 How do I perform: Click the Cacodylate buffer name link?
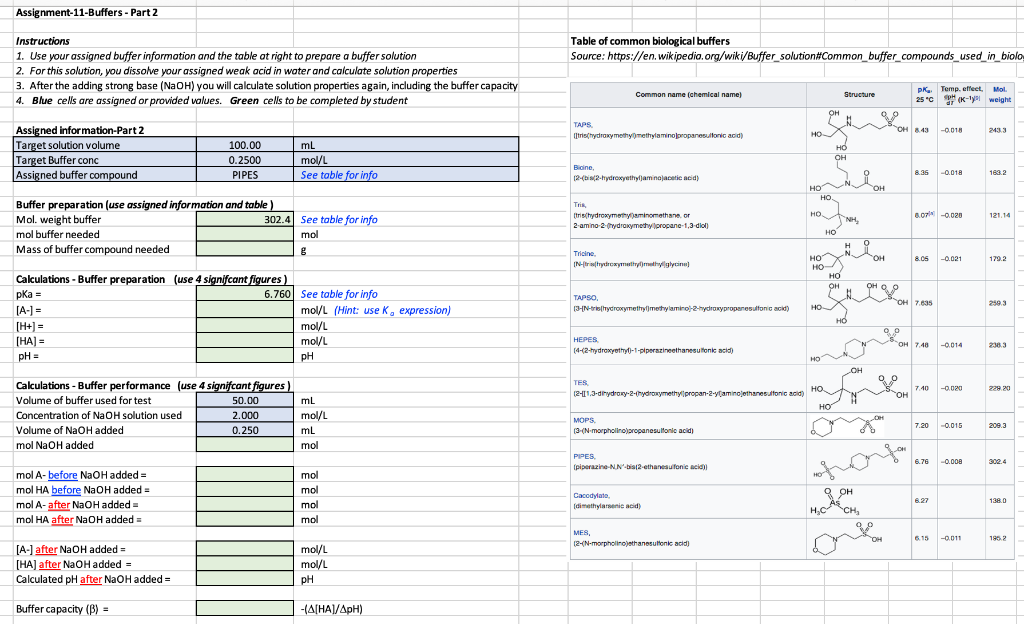coord(592,495)
